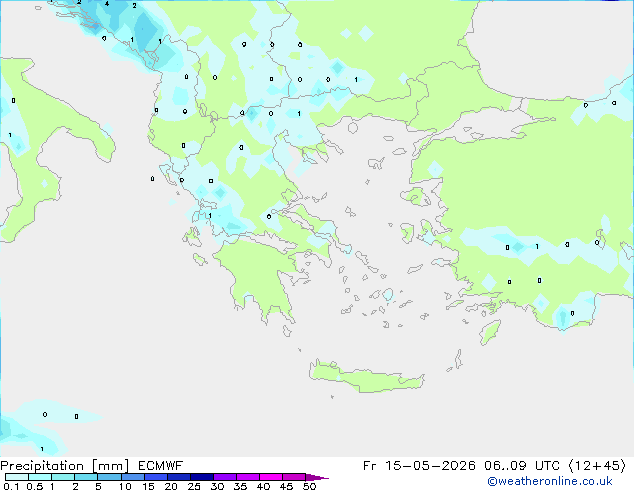Select the 1–2 mm legend color swatch
634x490 pixels.
[x=63, y=477]
